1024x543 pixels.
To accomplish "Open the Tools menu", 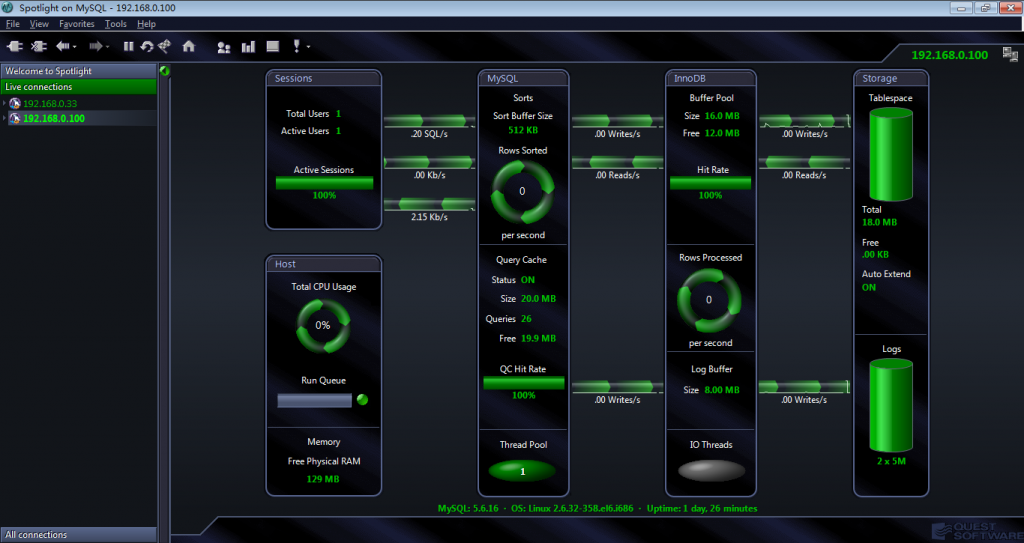I will click(115, 23).
